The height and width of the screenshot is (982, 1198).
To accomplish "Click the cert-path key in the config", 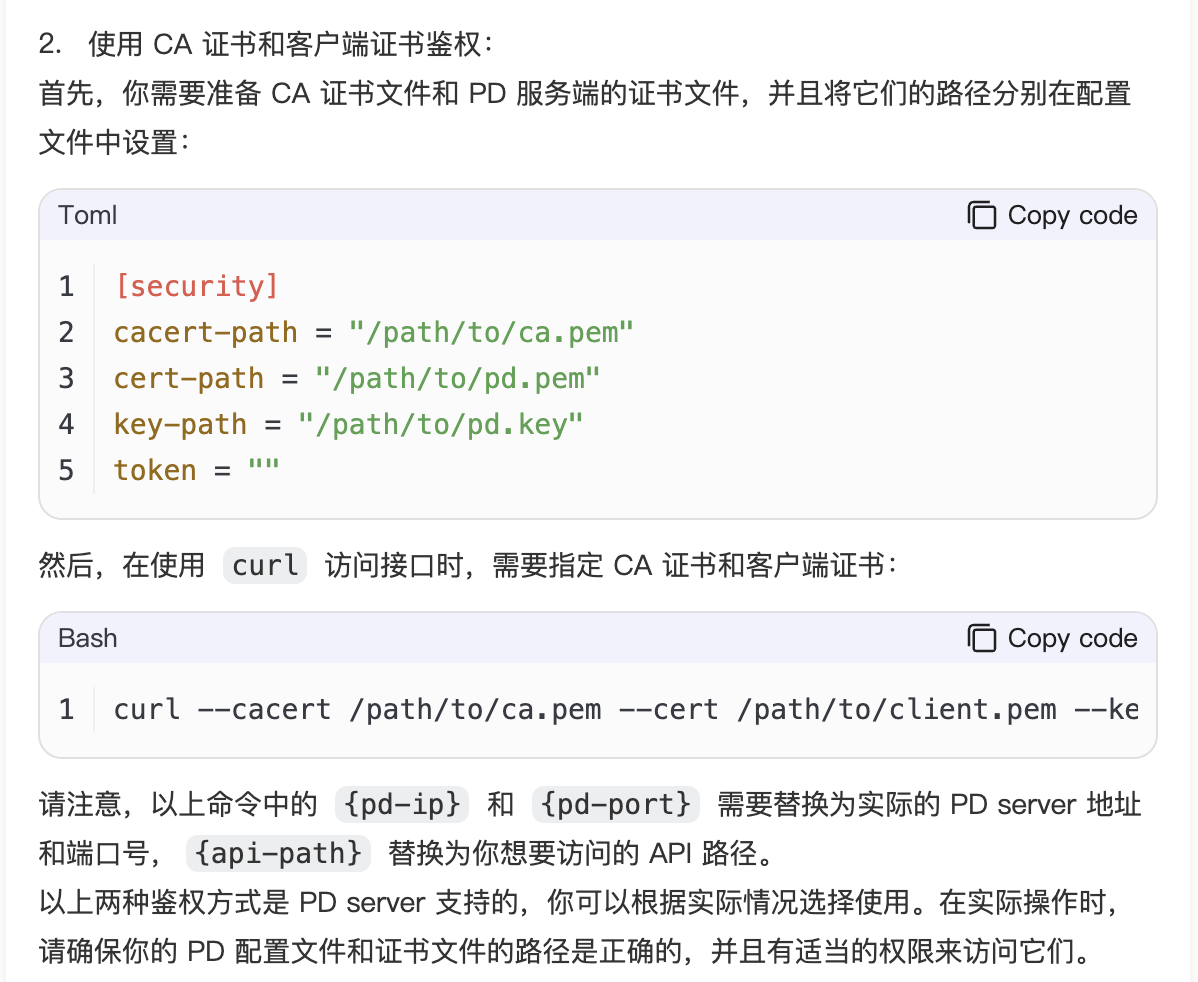I will [188, 378].
